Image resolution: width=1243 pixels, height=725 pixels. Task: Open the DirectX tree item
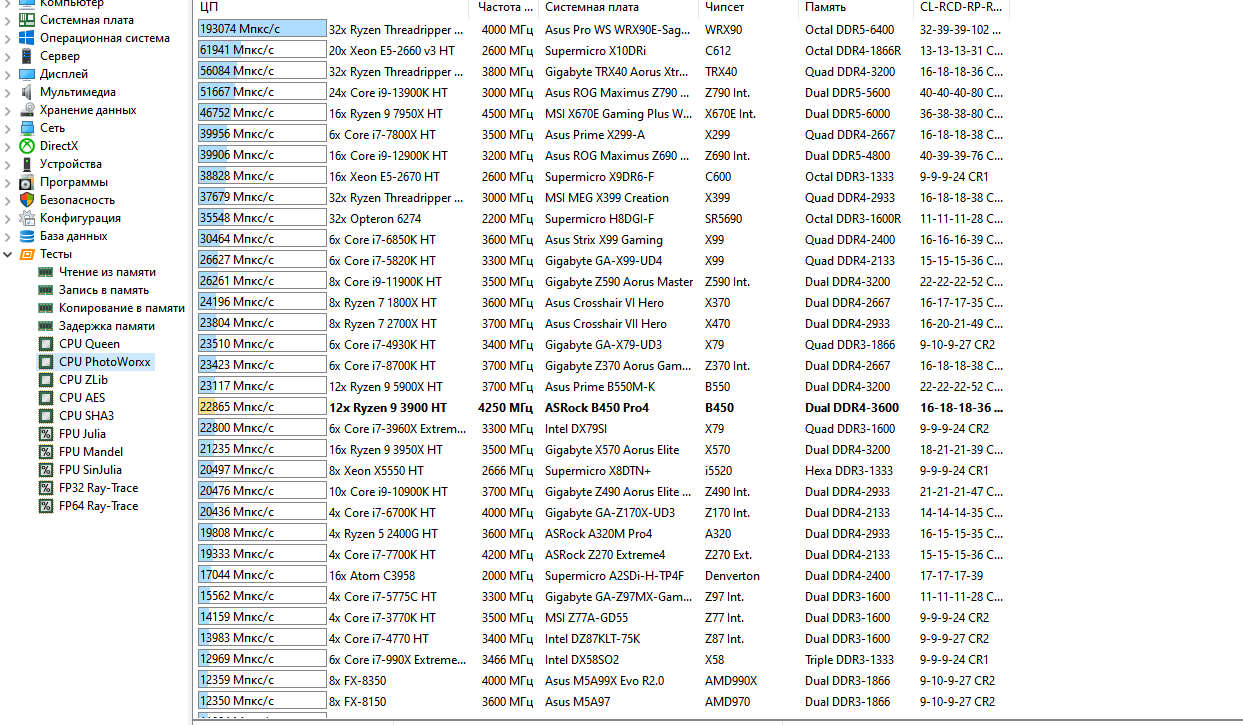point(59,146)
